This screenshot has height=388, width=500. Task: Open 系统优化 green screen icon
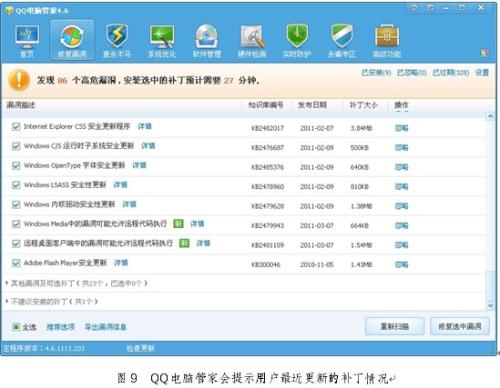pos(162,36)
